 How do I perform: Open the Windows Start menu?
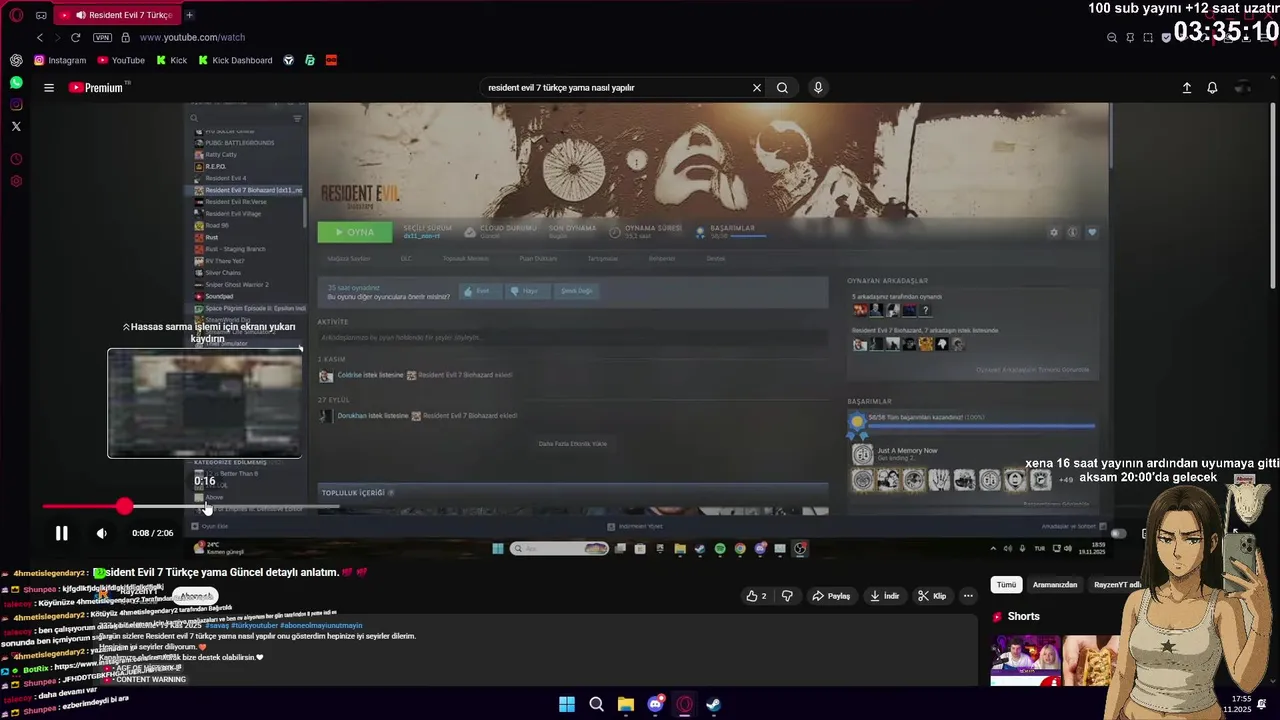[567, 704]
